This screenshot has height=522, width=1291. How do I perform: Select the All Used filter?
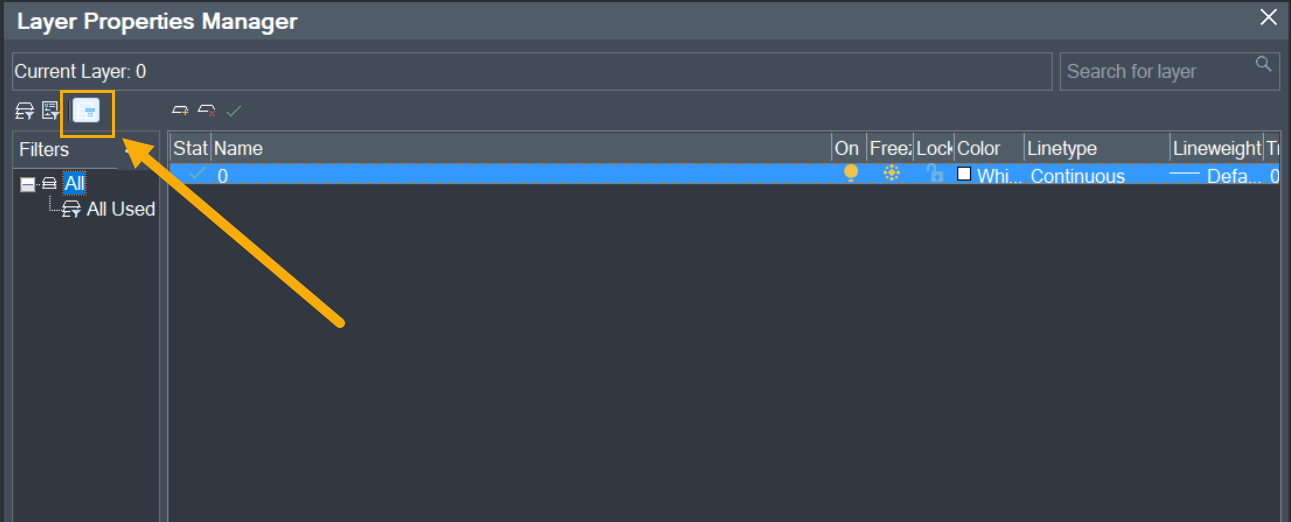pos(121,209)
